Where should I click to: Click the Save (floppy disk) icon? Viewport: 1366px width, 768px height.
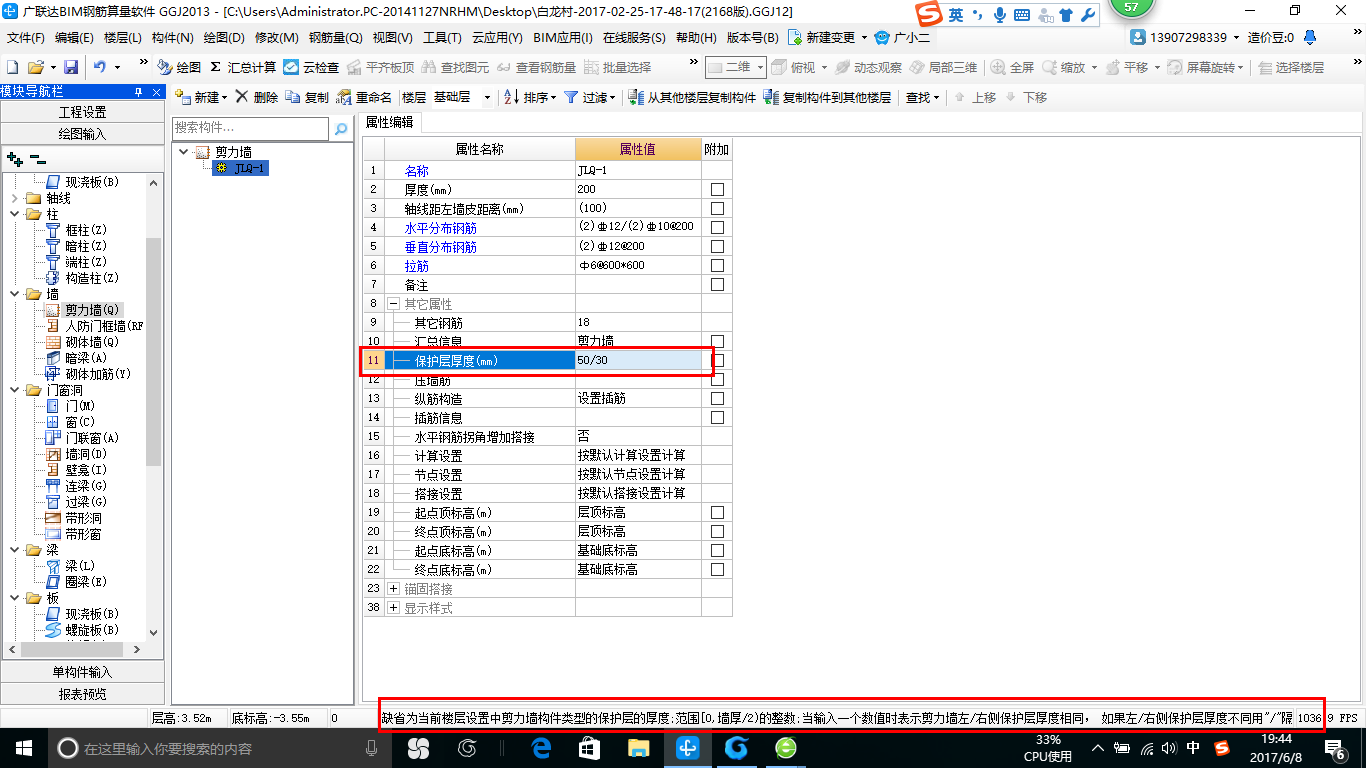(x=71, y=67)
